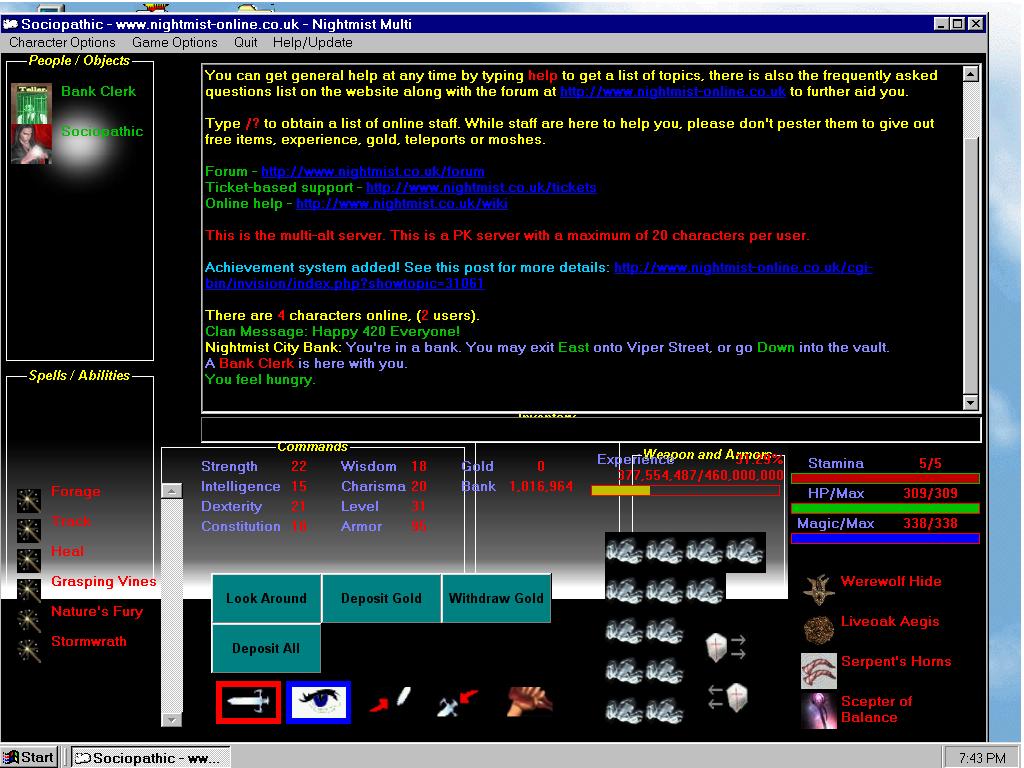
Task: Click the upper shield with right arrows
Action: pyautogui.click(x=726, y=647)
